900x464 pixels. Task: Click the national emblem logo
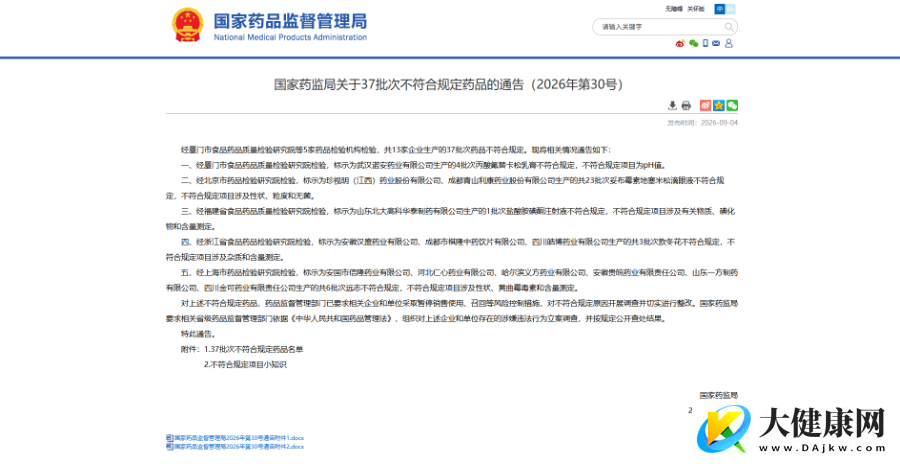coord(188,25)
